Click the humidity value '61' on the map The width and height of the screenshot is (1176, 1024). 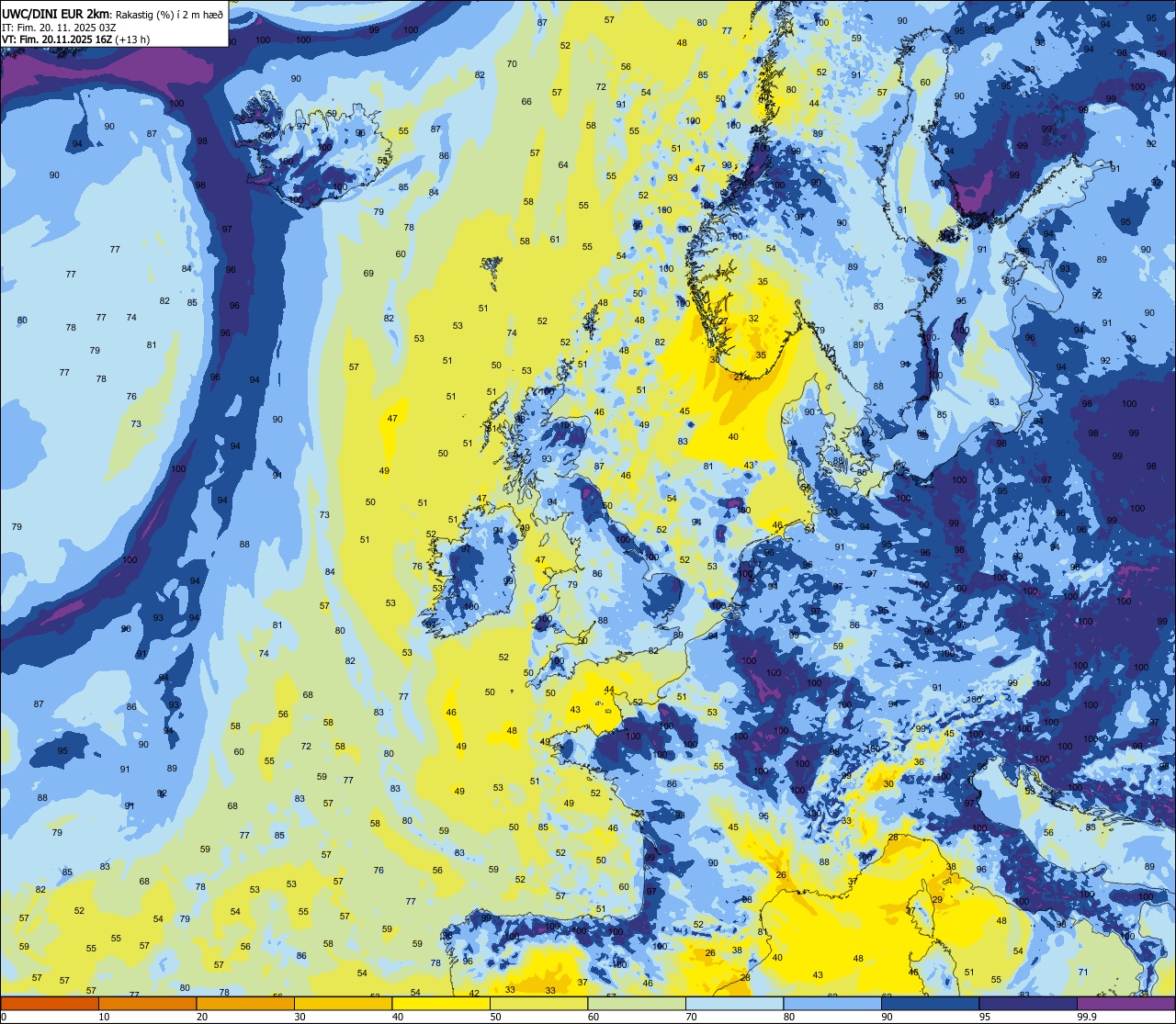(555, 240)
